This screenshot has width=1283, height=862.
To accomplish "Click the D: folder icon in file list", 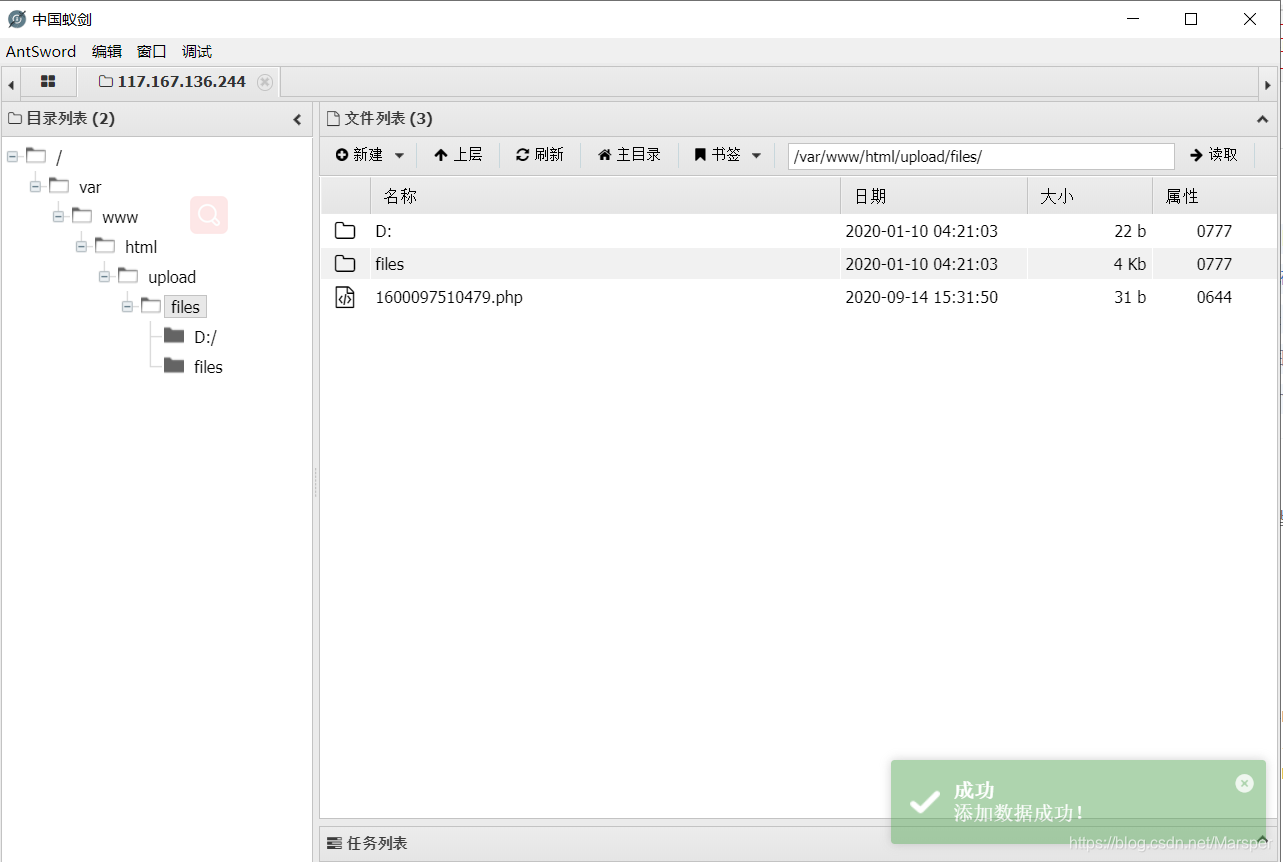I will (345, 231).
